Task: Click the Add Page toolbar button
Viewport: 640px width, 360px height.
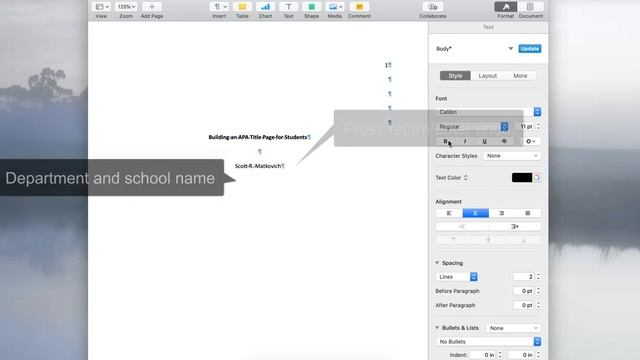Action: (x=152, y=7)
